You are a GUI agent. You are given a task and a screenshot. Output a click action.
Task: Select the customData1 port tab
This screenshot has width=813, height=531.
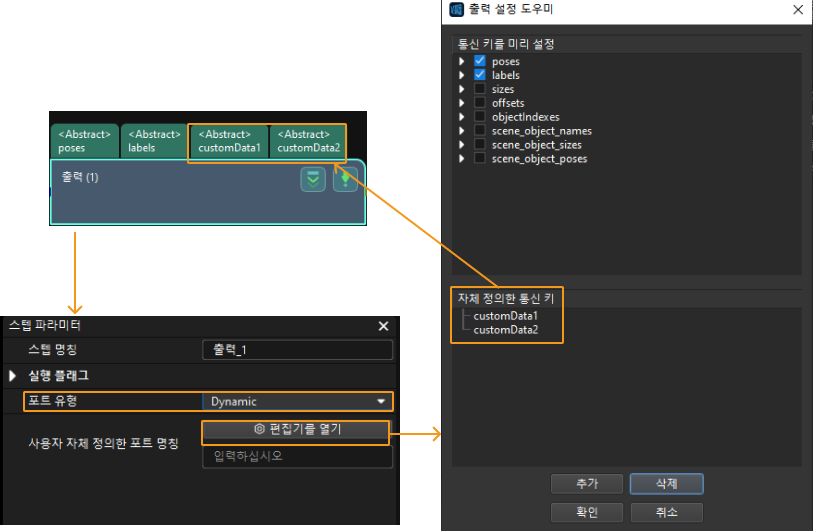229,141
